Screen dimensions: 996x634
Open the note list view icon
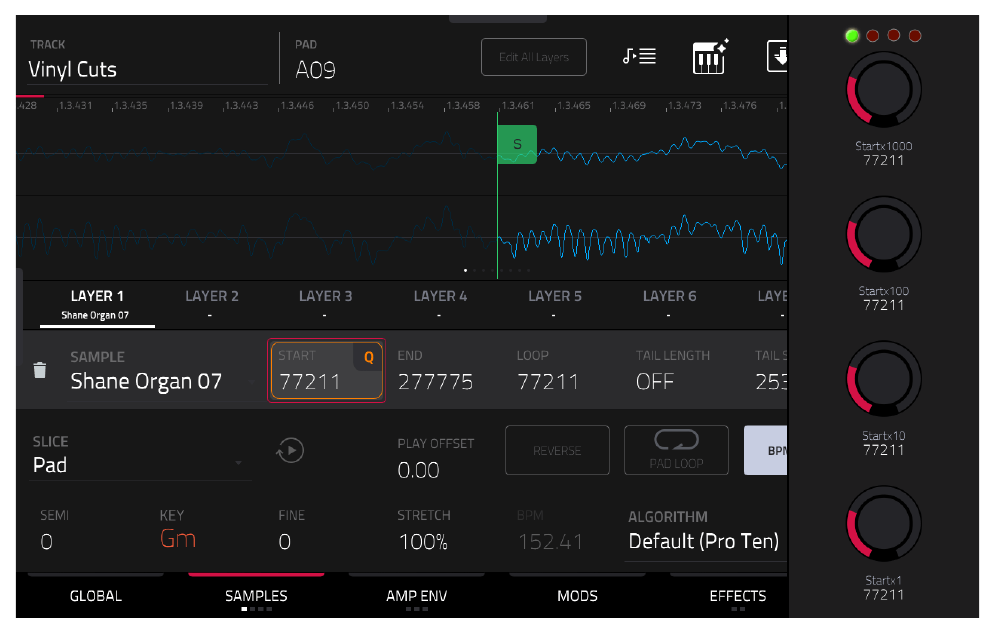639,57
